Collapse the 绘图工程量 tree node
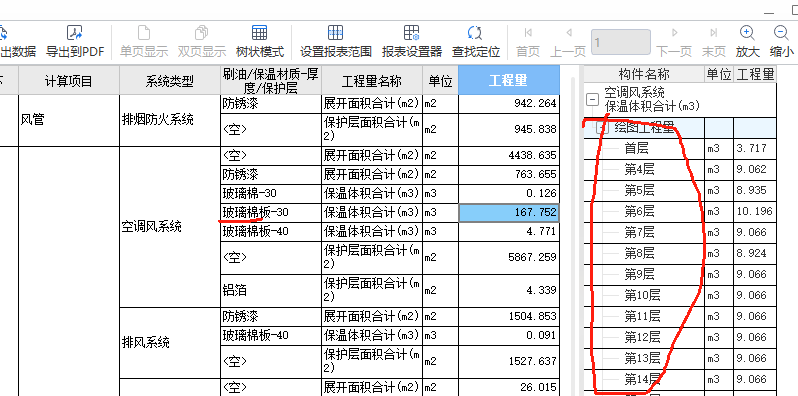The image size is (798, 396). pyautogui.click(x=603, y=128)
